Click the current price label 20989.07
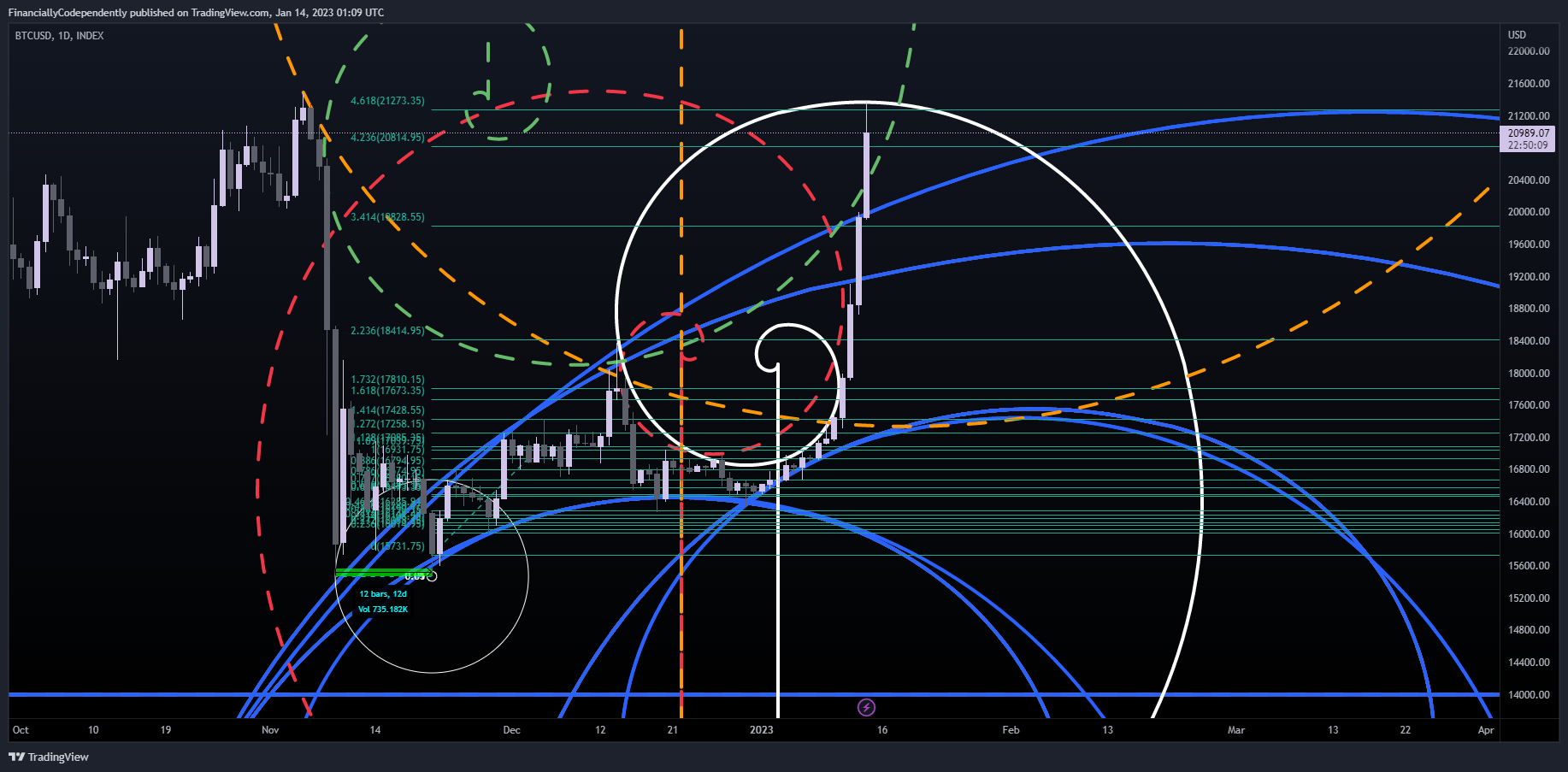This screenshot has width=1568, height=772. tap(1528, 133)
